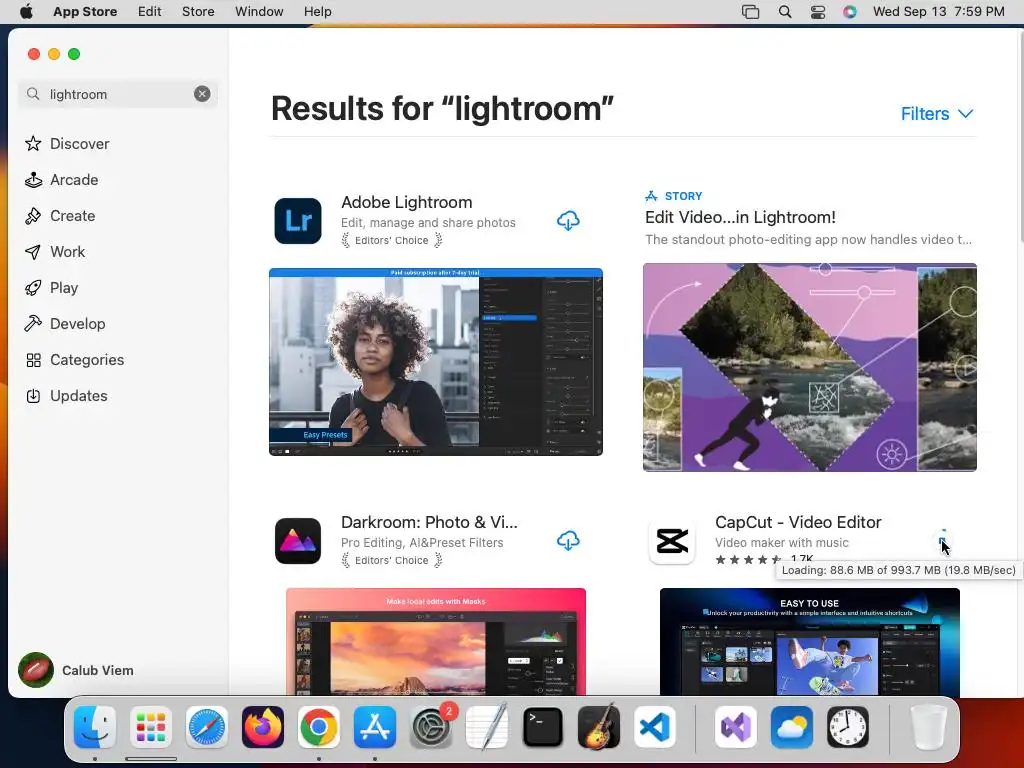The width and height of the screenshot is (1024, 768).
Task: Open the date and time display
Action: coord(938,12)
